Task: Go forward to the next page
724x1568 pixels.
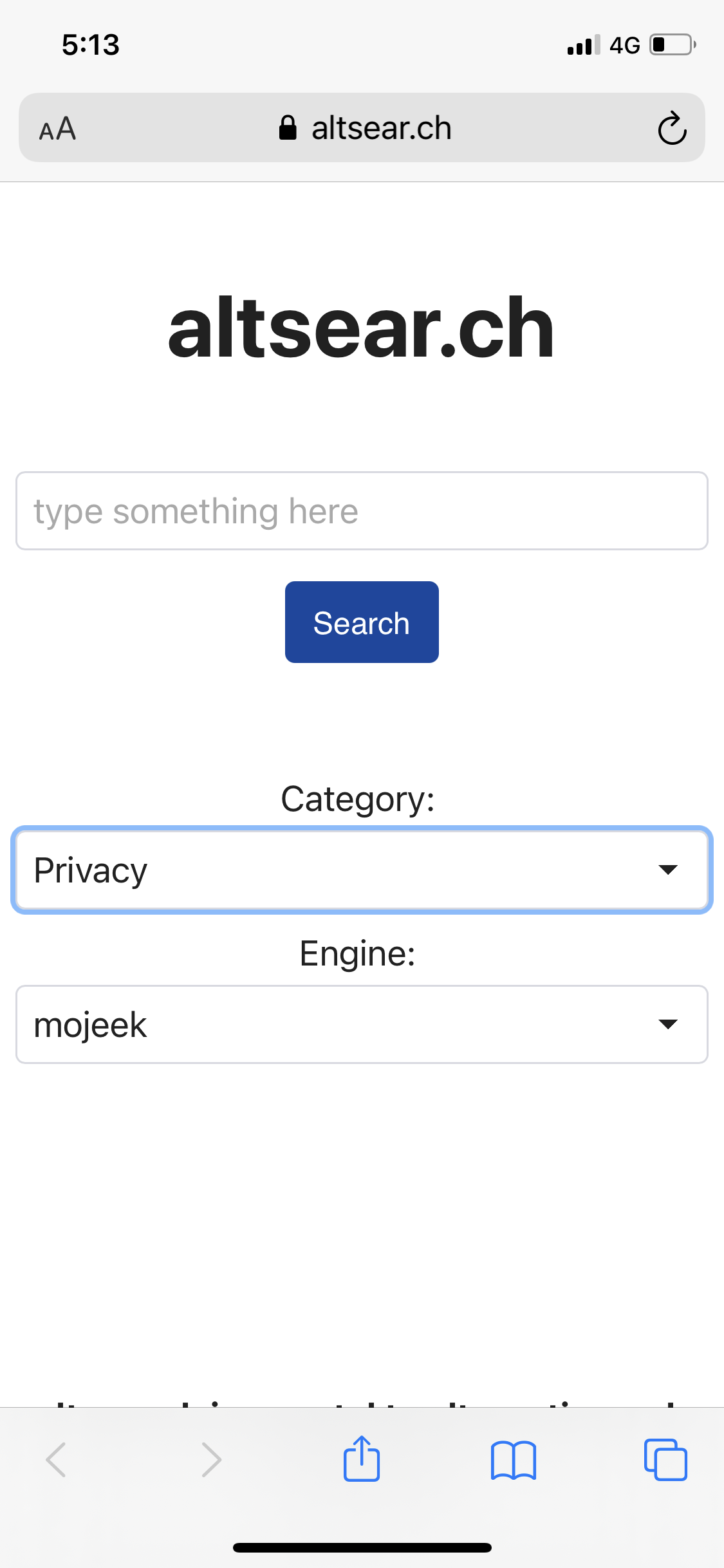Action: (x=211, y=1460)
